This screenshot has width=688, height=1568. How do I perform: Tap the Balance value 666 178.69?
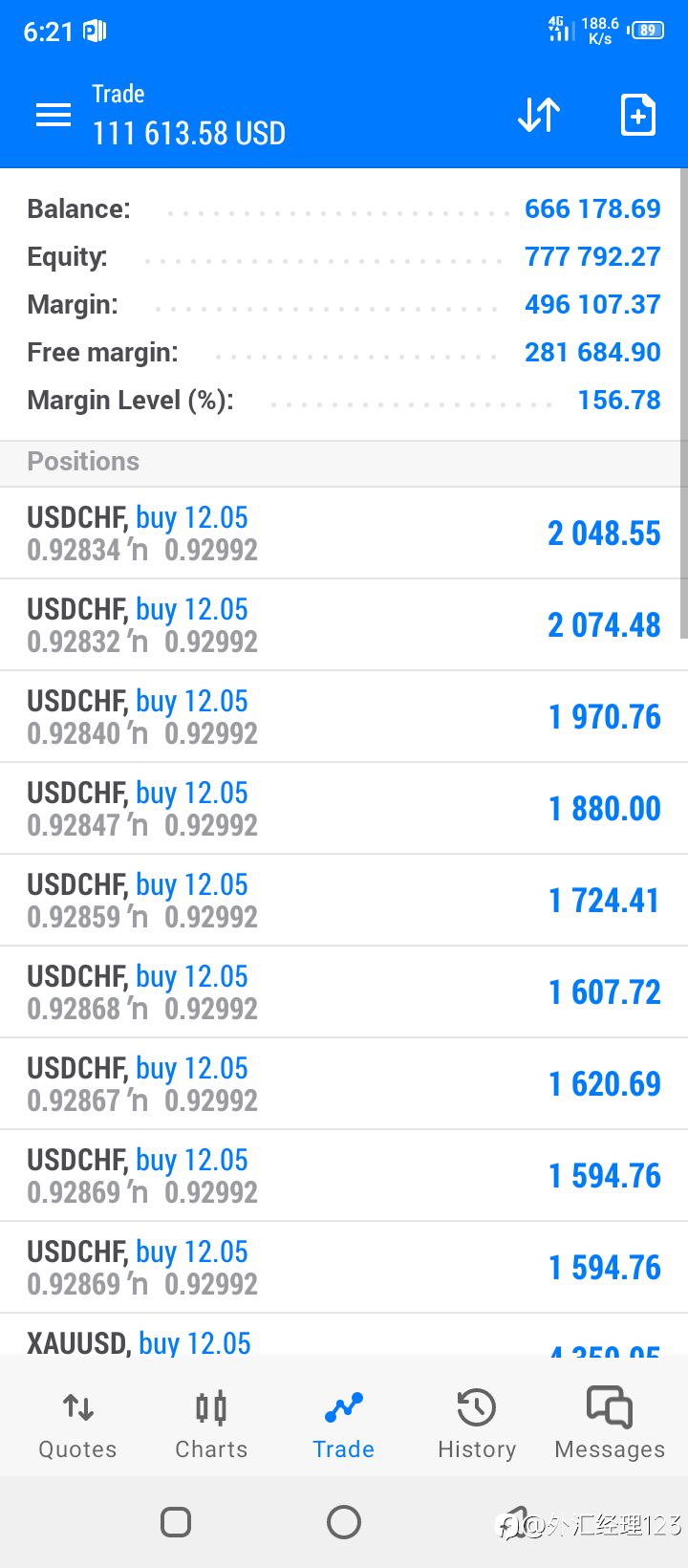point(592,209)
